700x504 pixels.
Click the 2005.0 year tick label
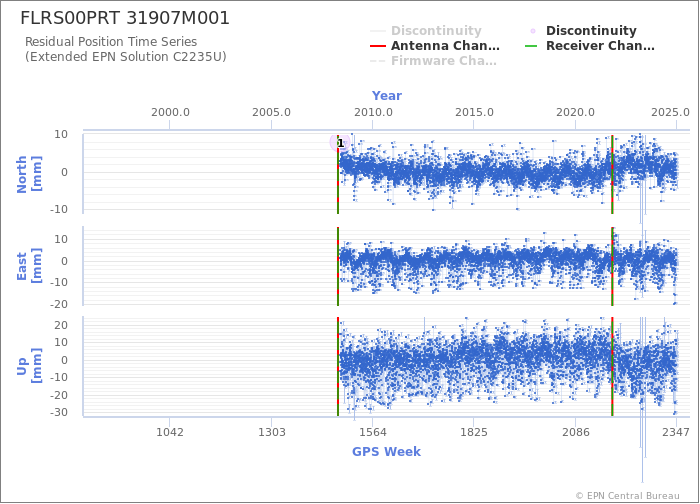[x=271, y=112]
